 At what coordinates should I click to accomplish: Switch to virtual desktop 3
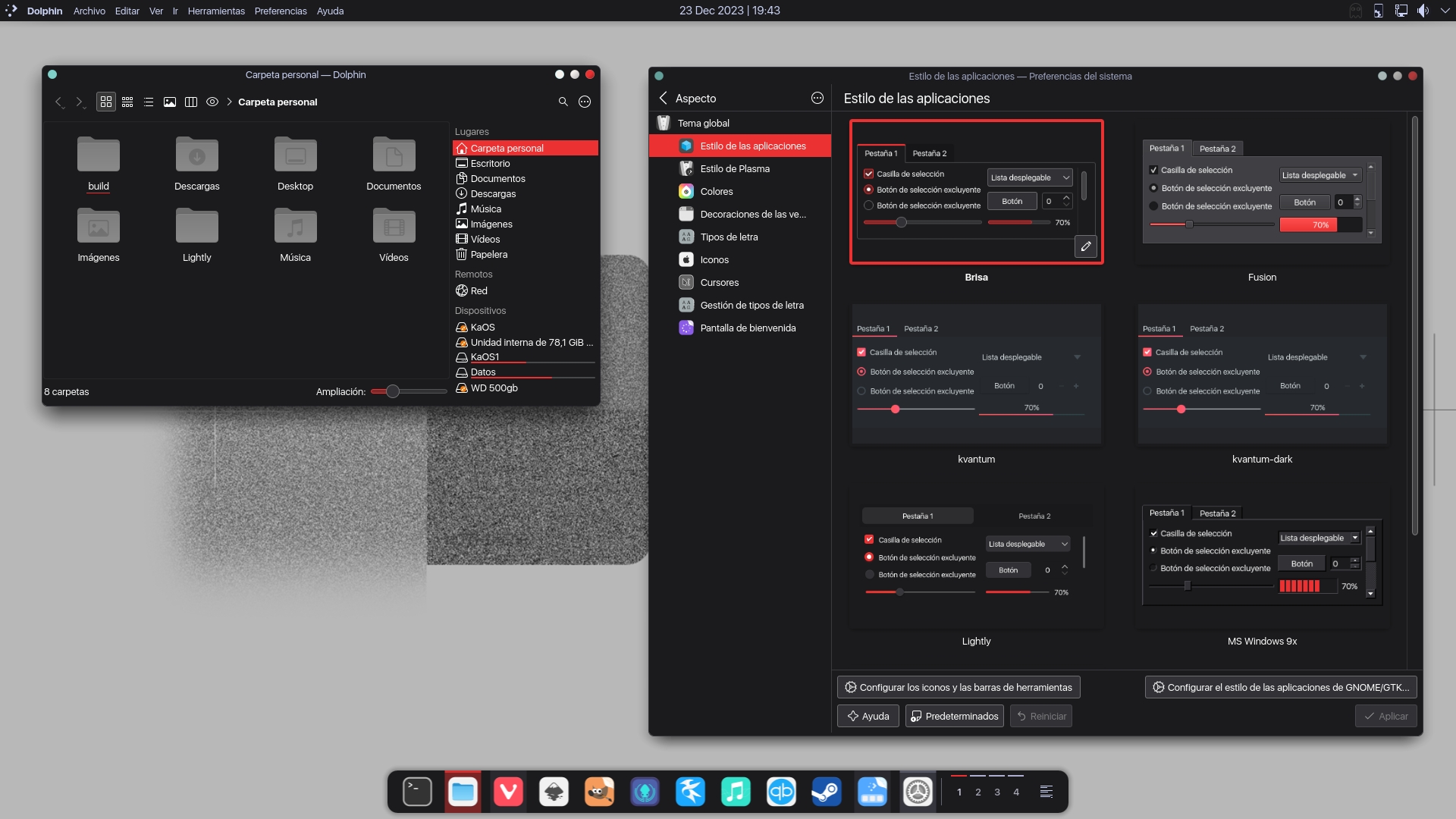tap(997, 792)
